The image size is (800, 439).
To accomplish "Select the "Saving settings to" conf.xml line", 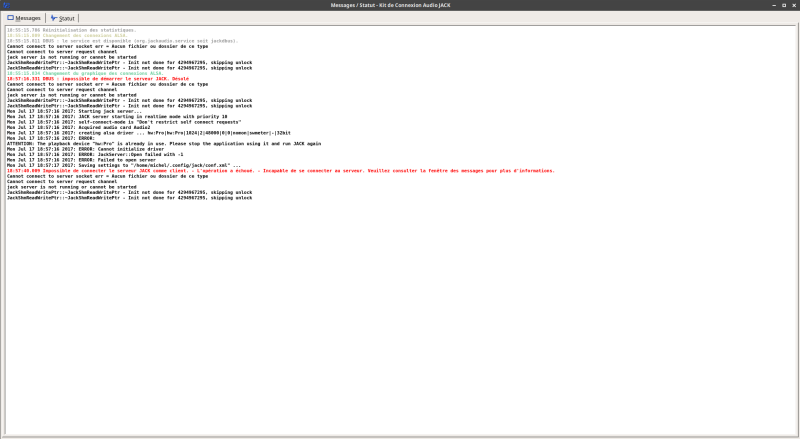I will pyautogui.click(x=123, y=165).
